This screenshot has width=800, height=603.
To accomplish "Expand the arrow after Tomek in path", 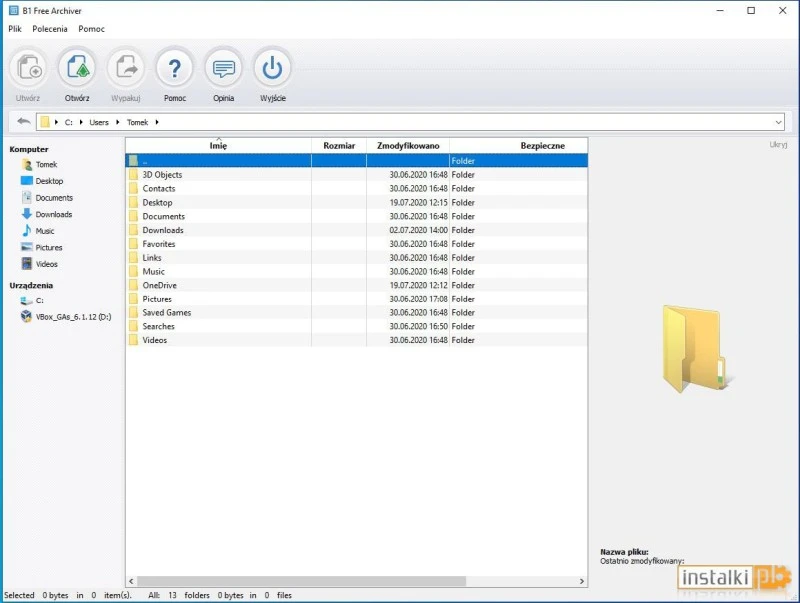I will point(157,122).
